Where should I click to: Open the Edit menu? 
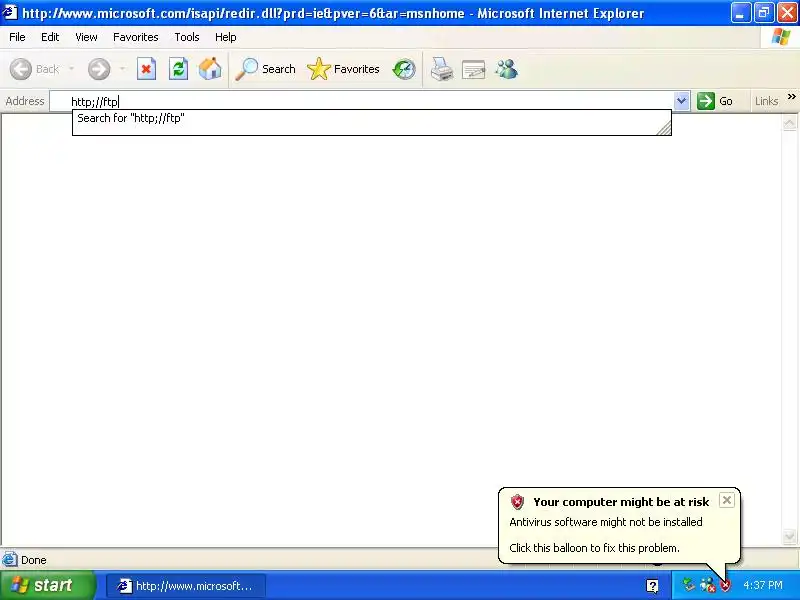coord(50,37)
